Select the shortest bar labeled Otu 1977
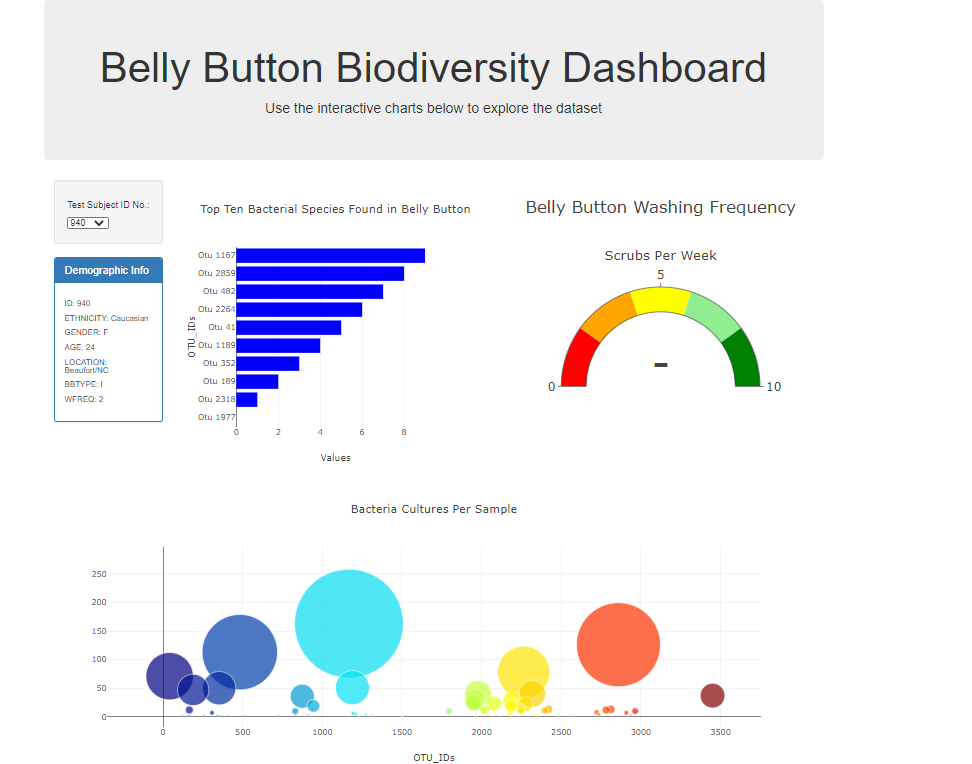972x764 pixels. pyautogui.click(x=240, y=417)
